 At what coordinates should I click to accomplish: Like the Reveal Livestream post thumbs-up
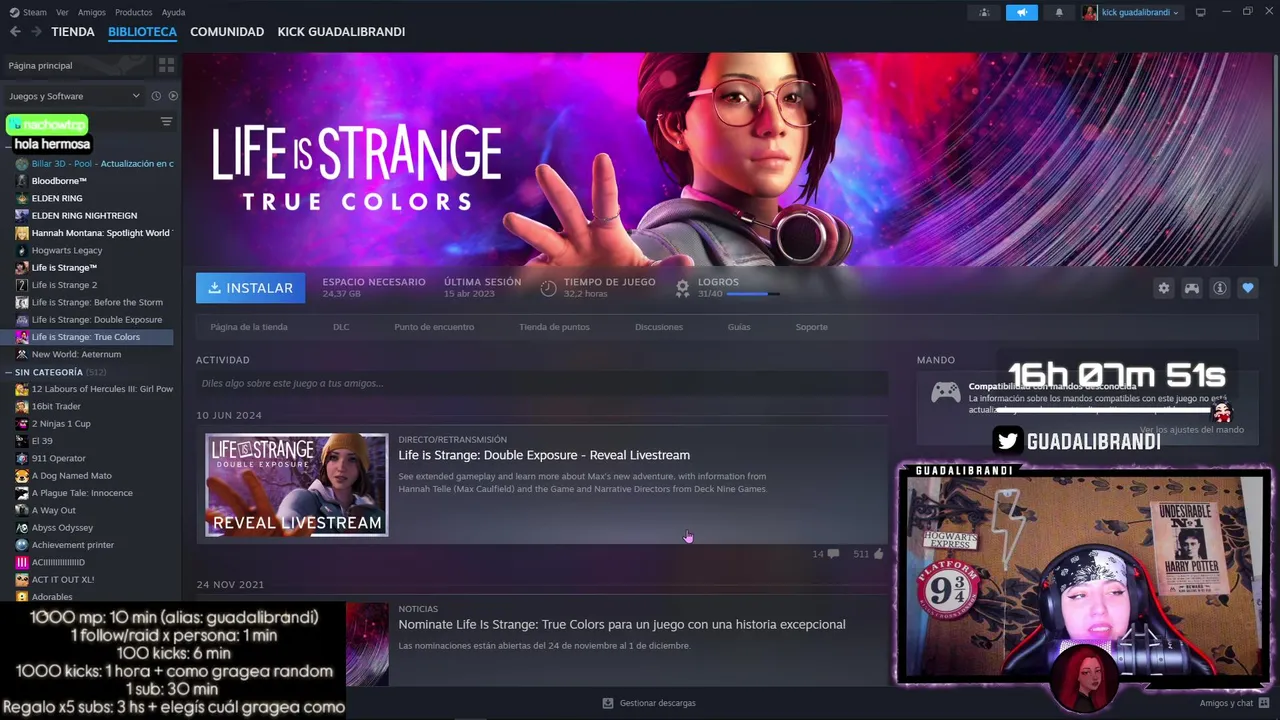pos(878,553)
